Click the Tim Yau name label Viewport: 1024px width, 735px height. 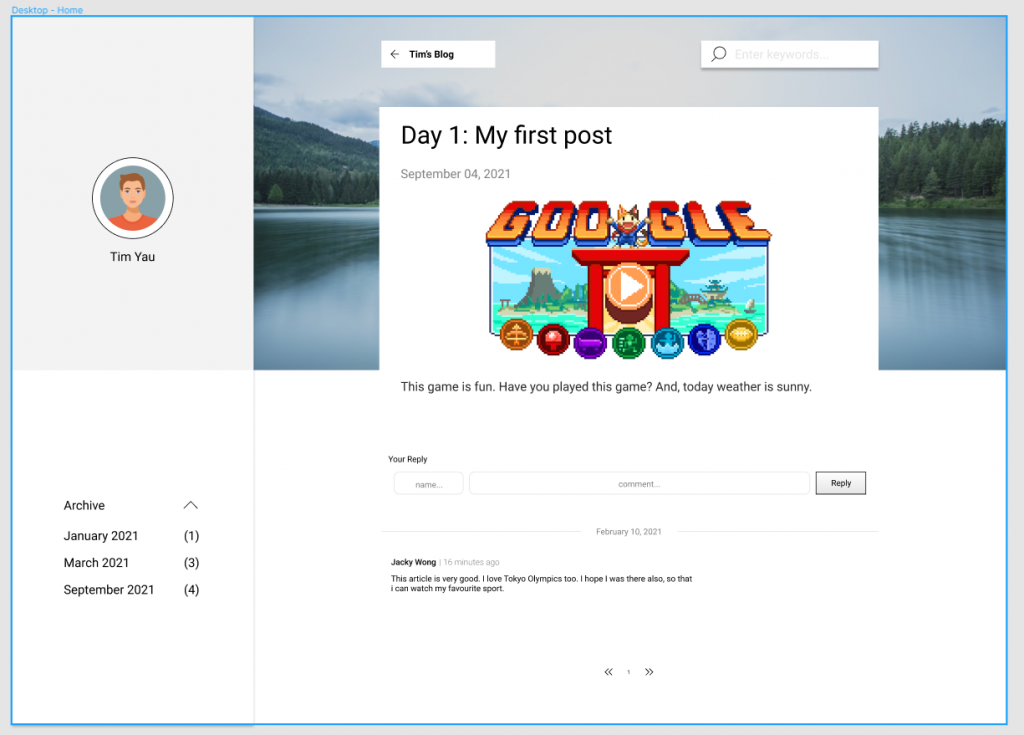click(133, 257)
